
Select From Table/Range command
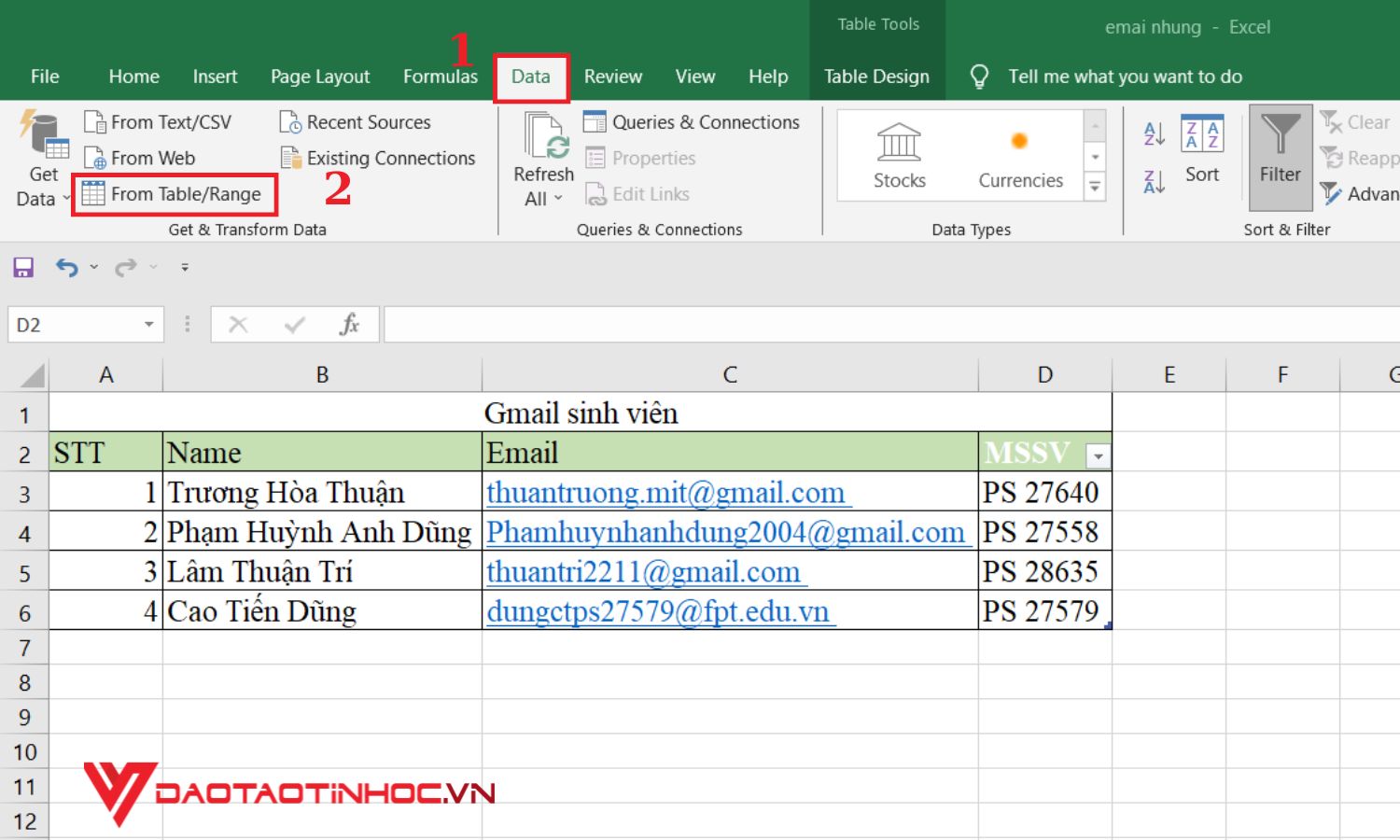tap(174, 194)
